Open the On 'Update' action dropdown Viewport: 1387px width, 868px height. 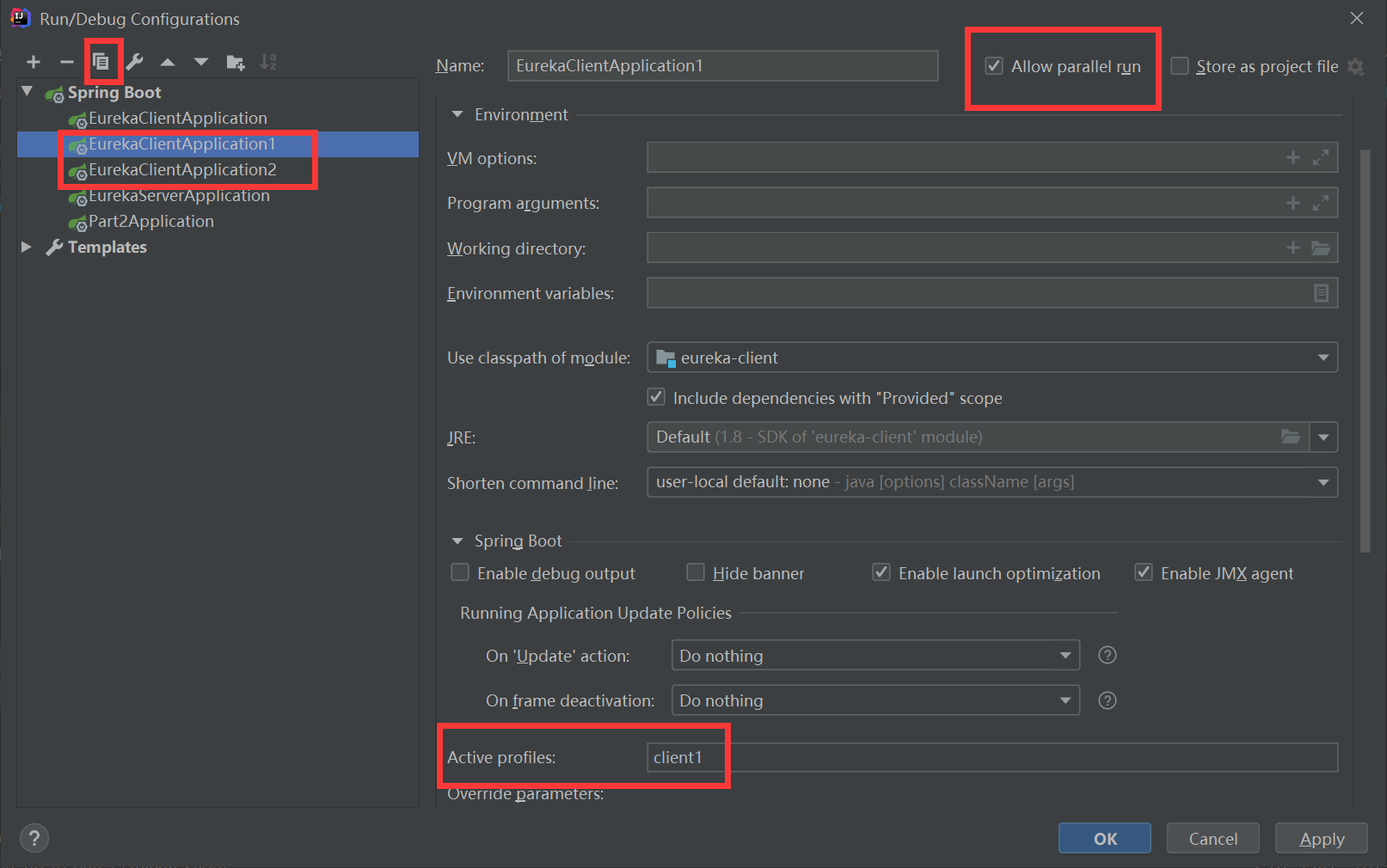pyautogui.click(x=1065, y=655)
